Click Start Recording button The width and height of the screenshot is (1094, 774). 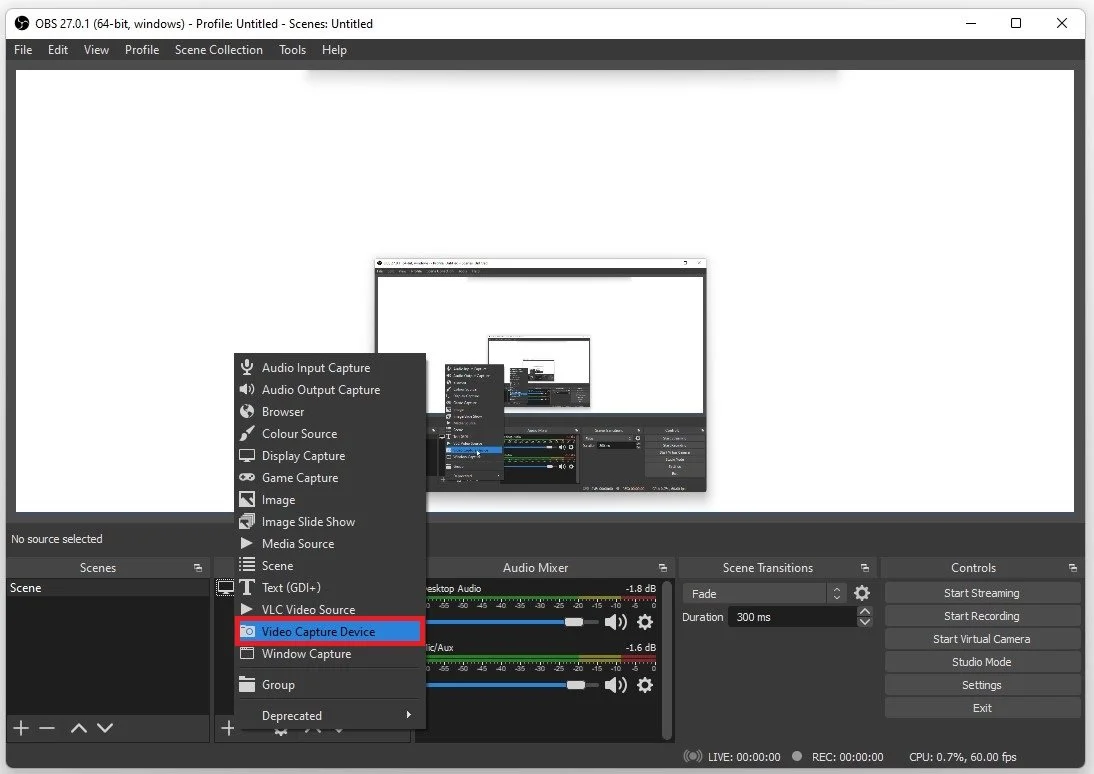(x=982, y=616)
